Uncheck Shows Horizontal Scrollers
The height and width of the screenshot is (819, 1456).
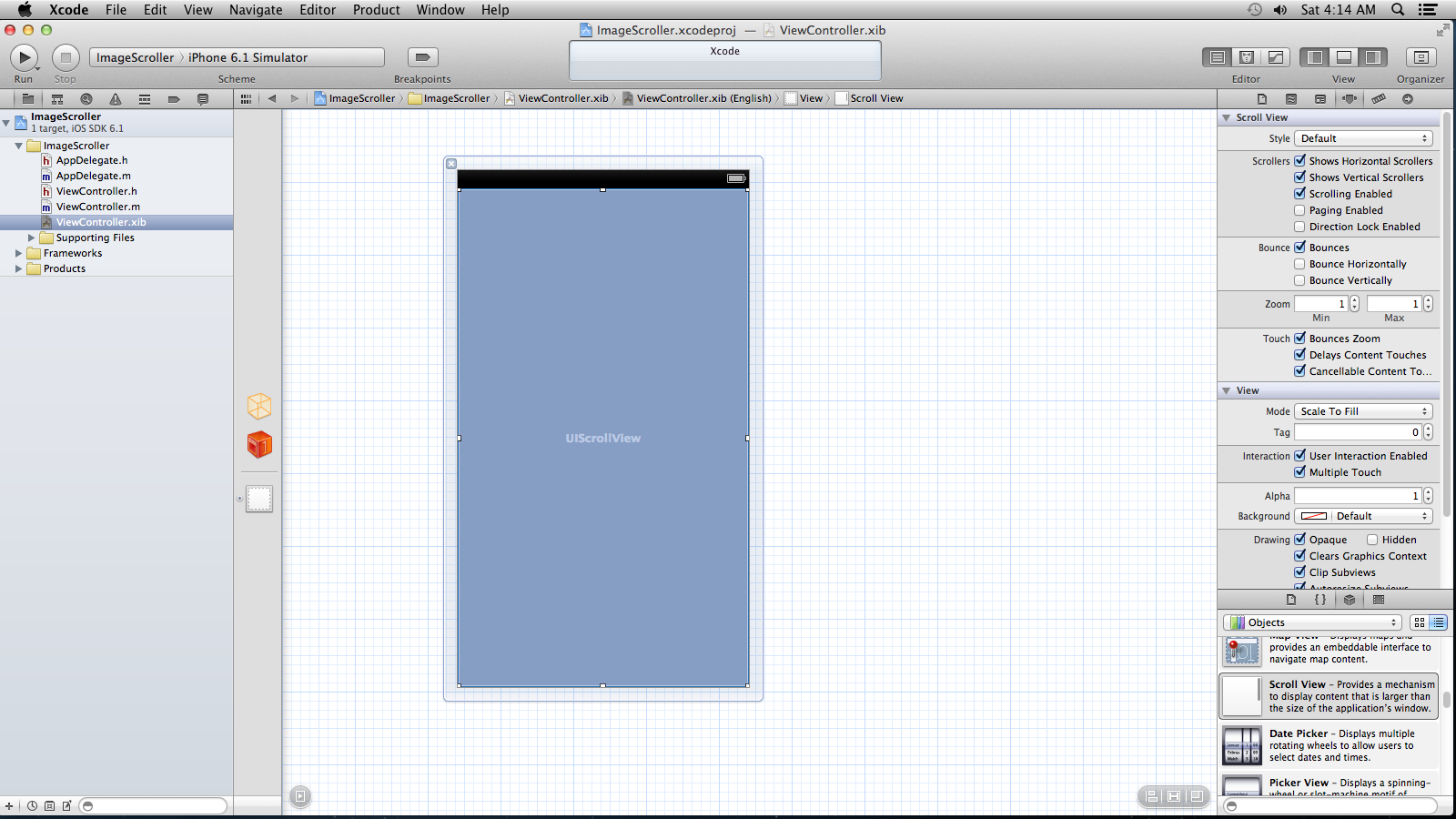coord(1300,161)
